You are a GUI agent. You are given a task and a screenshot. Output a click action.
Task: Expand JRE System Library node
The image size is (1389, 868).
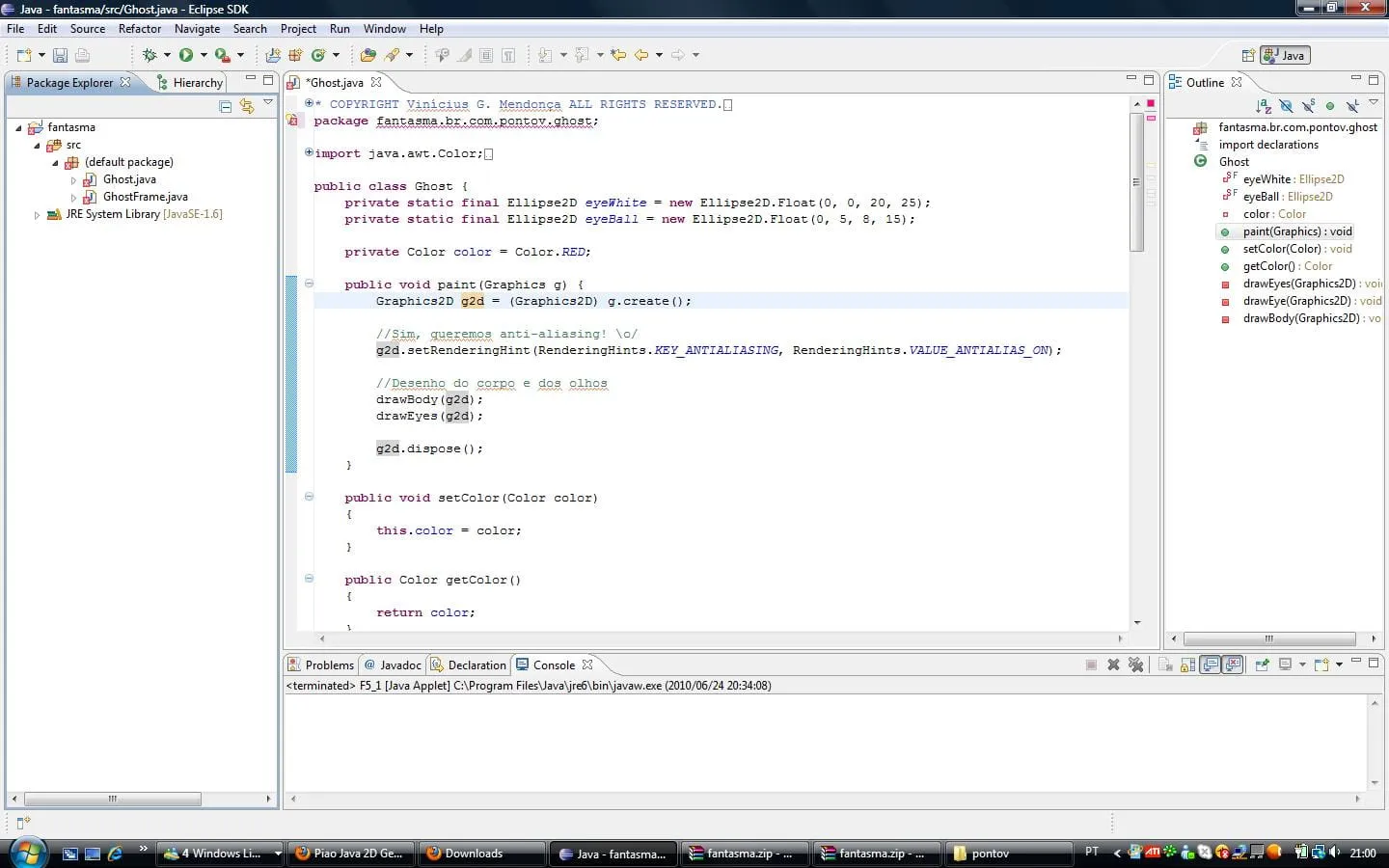coord(37,215)
